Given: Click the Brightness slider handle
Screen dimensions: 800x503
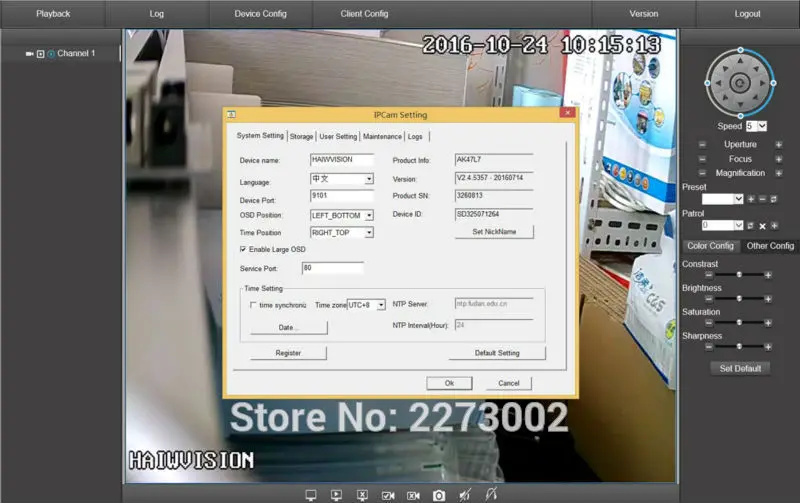Looking at the screenshot, I should pos(739,299).
